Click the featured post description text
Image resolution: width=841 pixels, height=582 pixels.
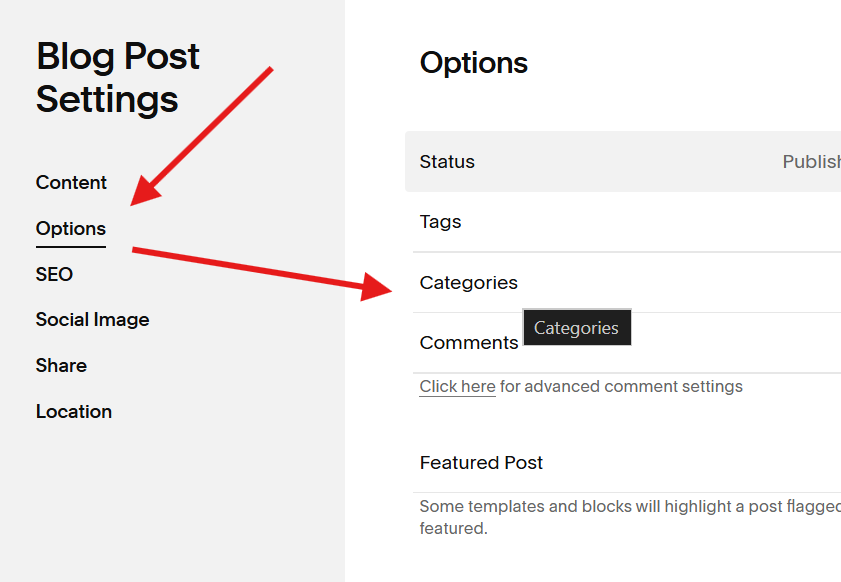(630, 517)
